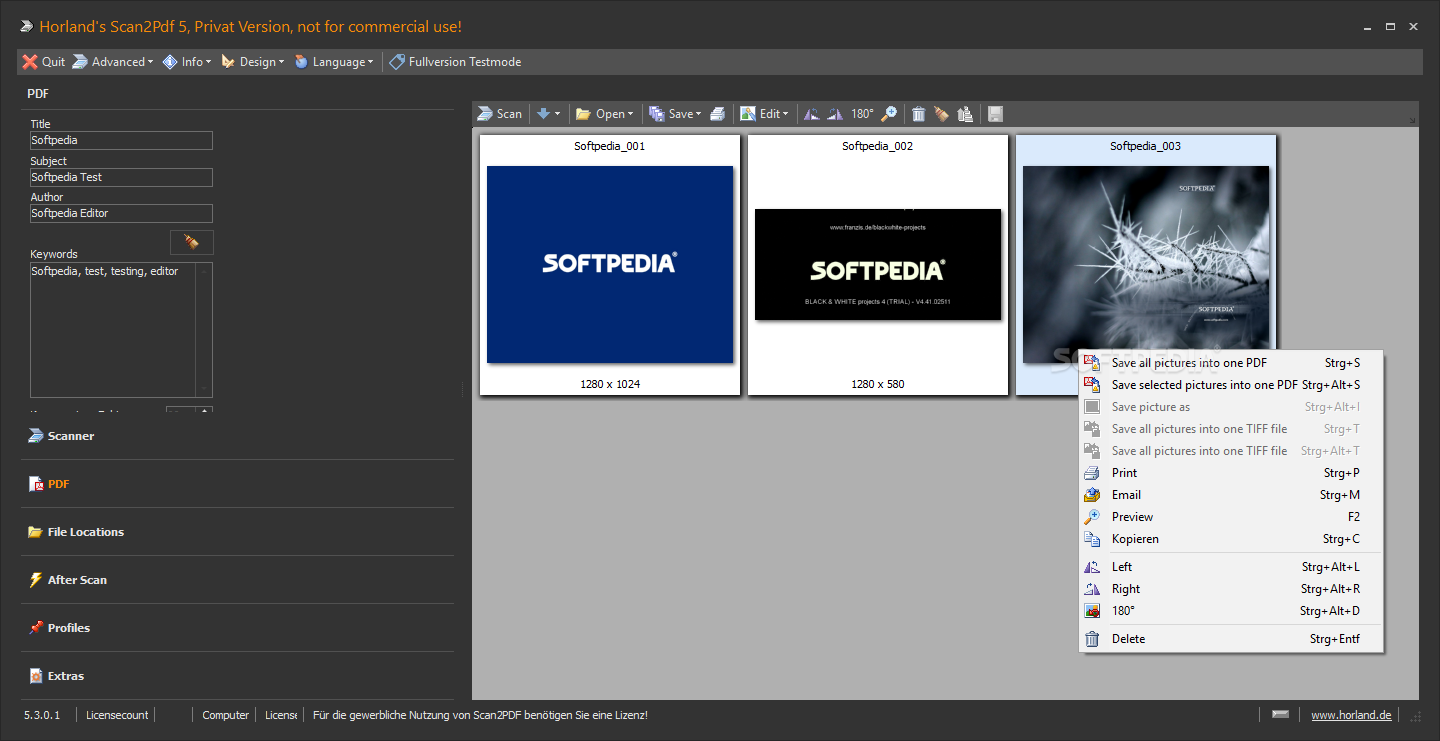This screenshot has height=741, width=1440.
Task: Choose Delete from the context menu
Action: pyautogui.click(x=1231, y=639)
